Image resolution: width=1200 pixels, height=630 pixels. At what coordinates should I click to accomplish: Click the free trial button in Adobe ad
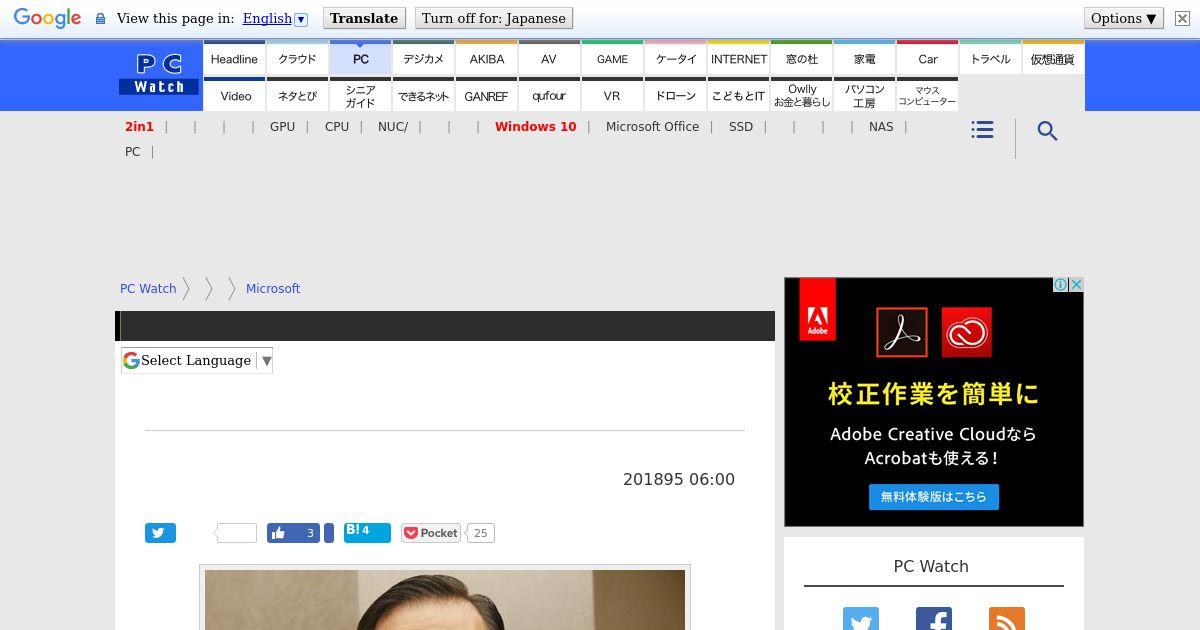pos(934,497)
